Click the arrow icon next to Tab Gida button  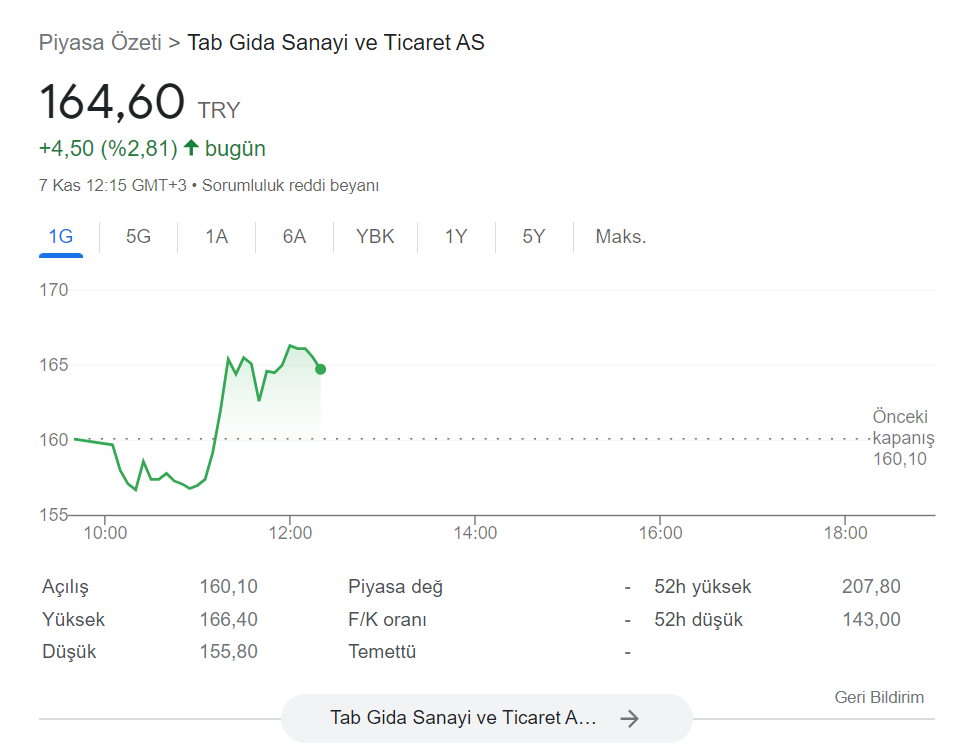coord(629,718)
